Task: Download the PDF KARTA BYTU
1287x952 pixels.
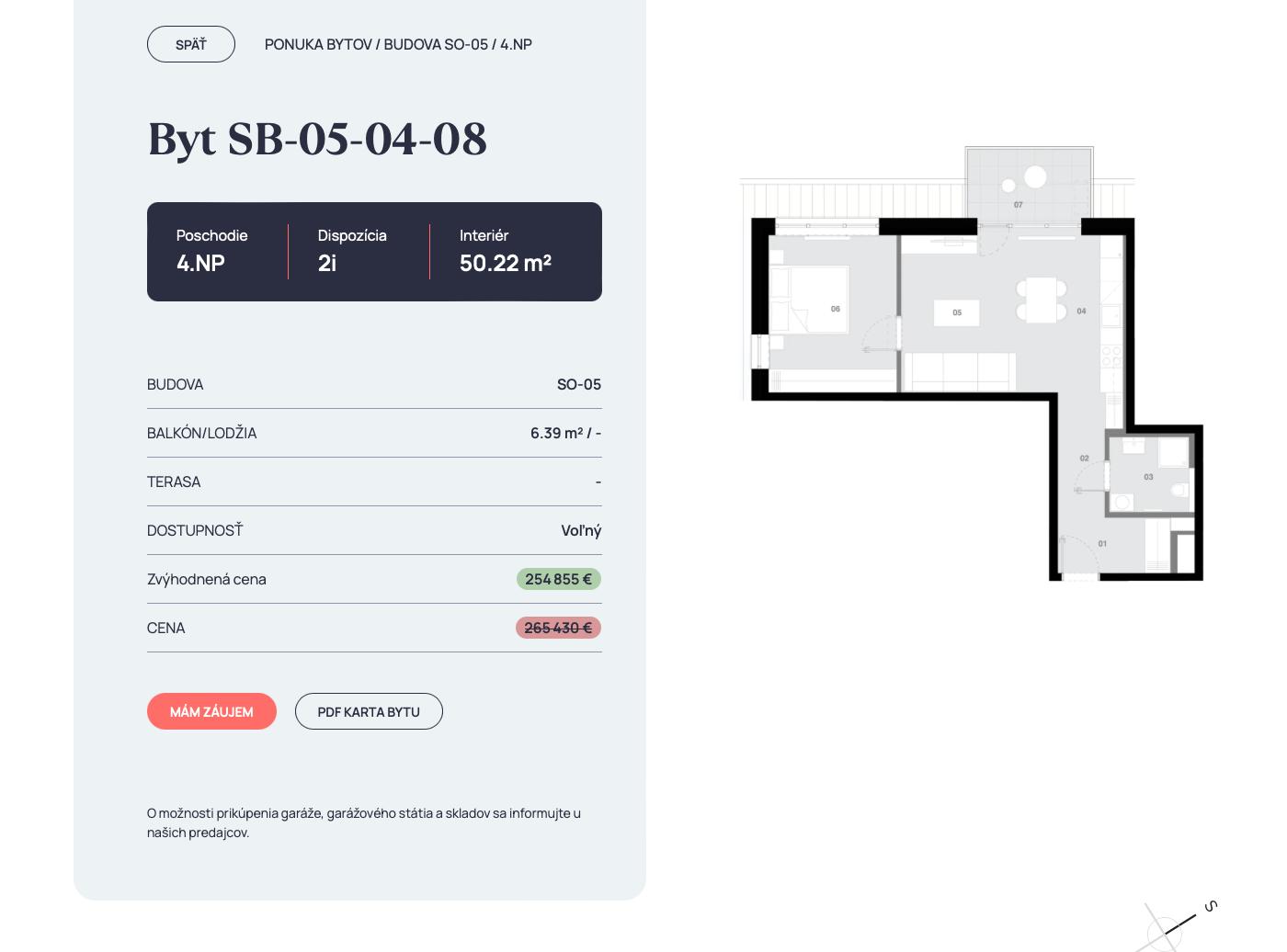Action: (x=369, y=711)
